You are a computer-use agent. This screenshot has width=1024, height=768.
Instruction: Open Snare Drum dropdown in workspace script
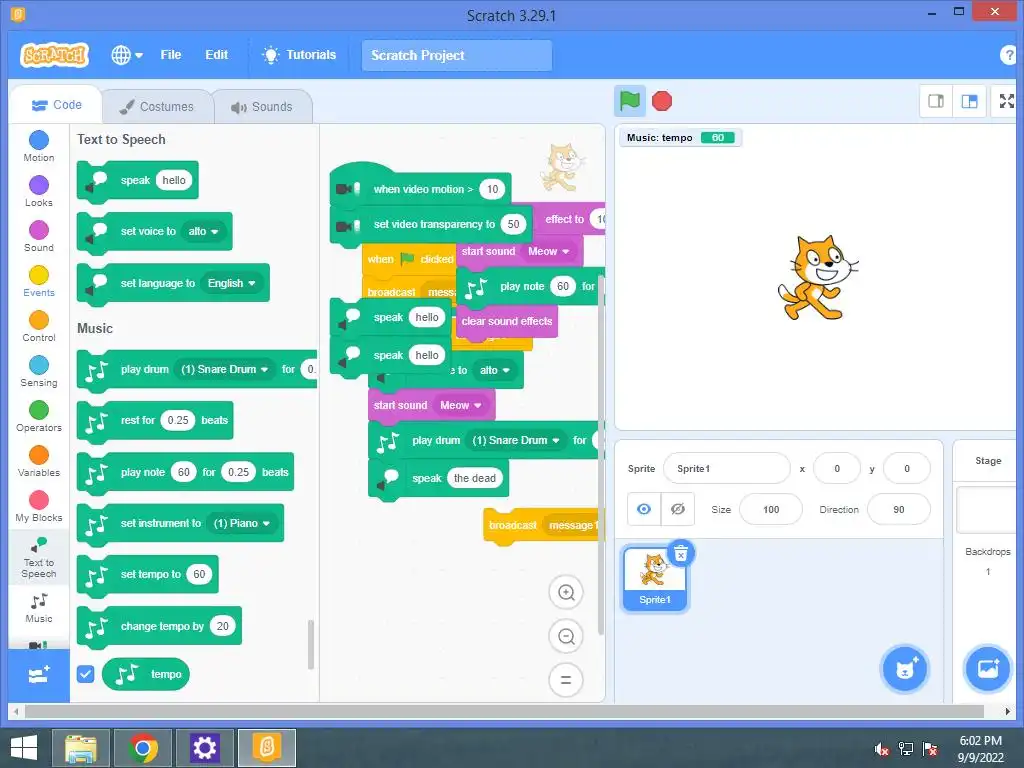(x=516, y=440)
